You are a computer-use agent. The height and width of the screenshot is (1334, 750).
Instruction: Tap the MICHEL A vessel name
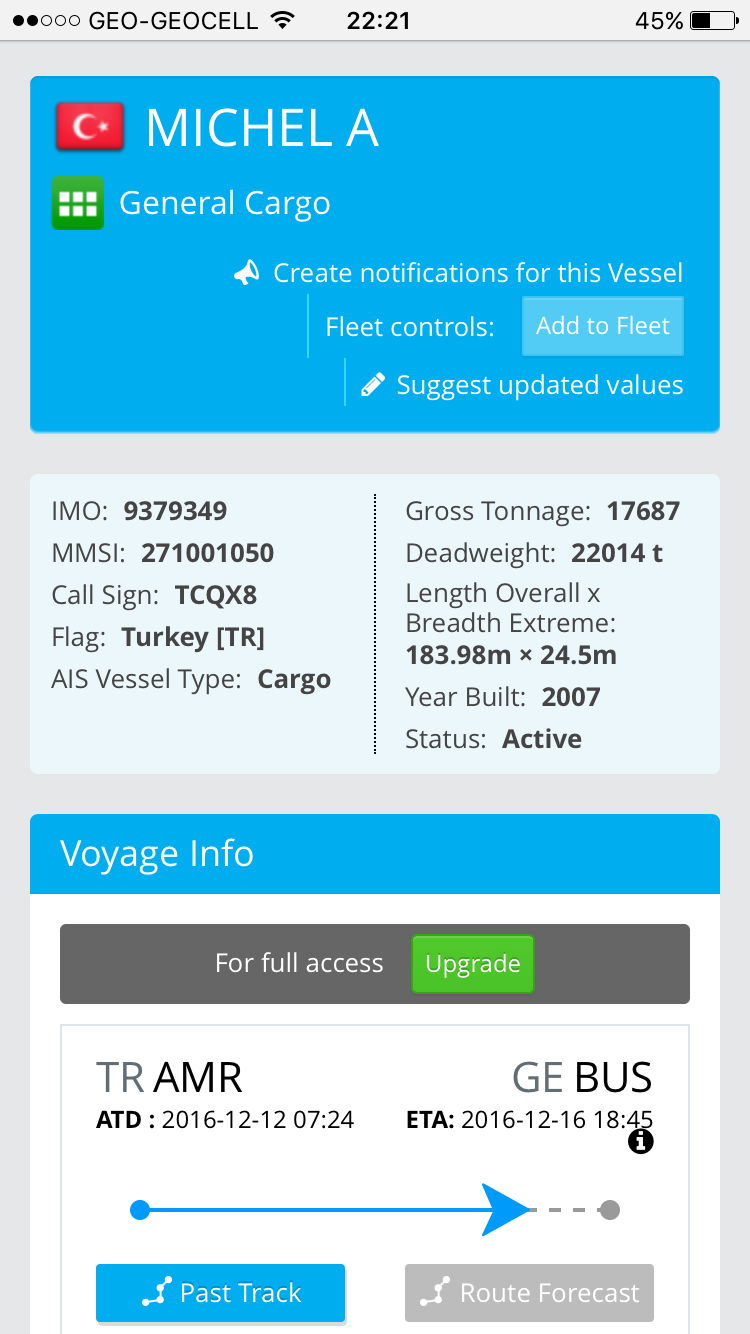pyautogui.click(x=262, y=128)
